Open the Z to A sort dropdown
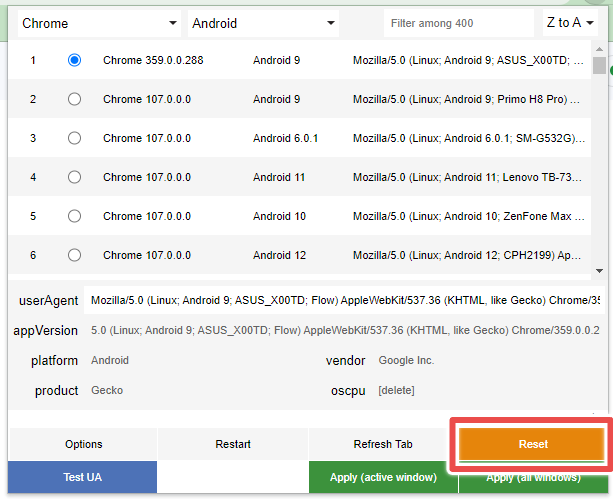The height and width of the screenshot is (499, 613). coord(570,23)
